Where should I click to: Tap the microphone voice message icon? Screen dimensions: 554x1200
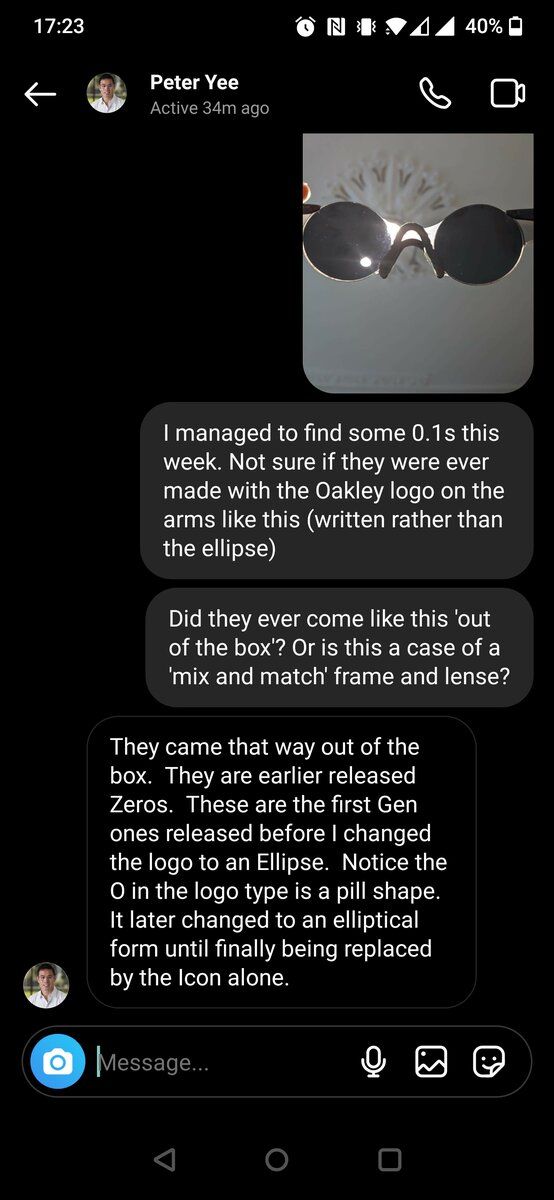tap(373, 1061)
